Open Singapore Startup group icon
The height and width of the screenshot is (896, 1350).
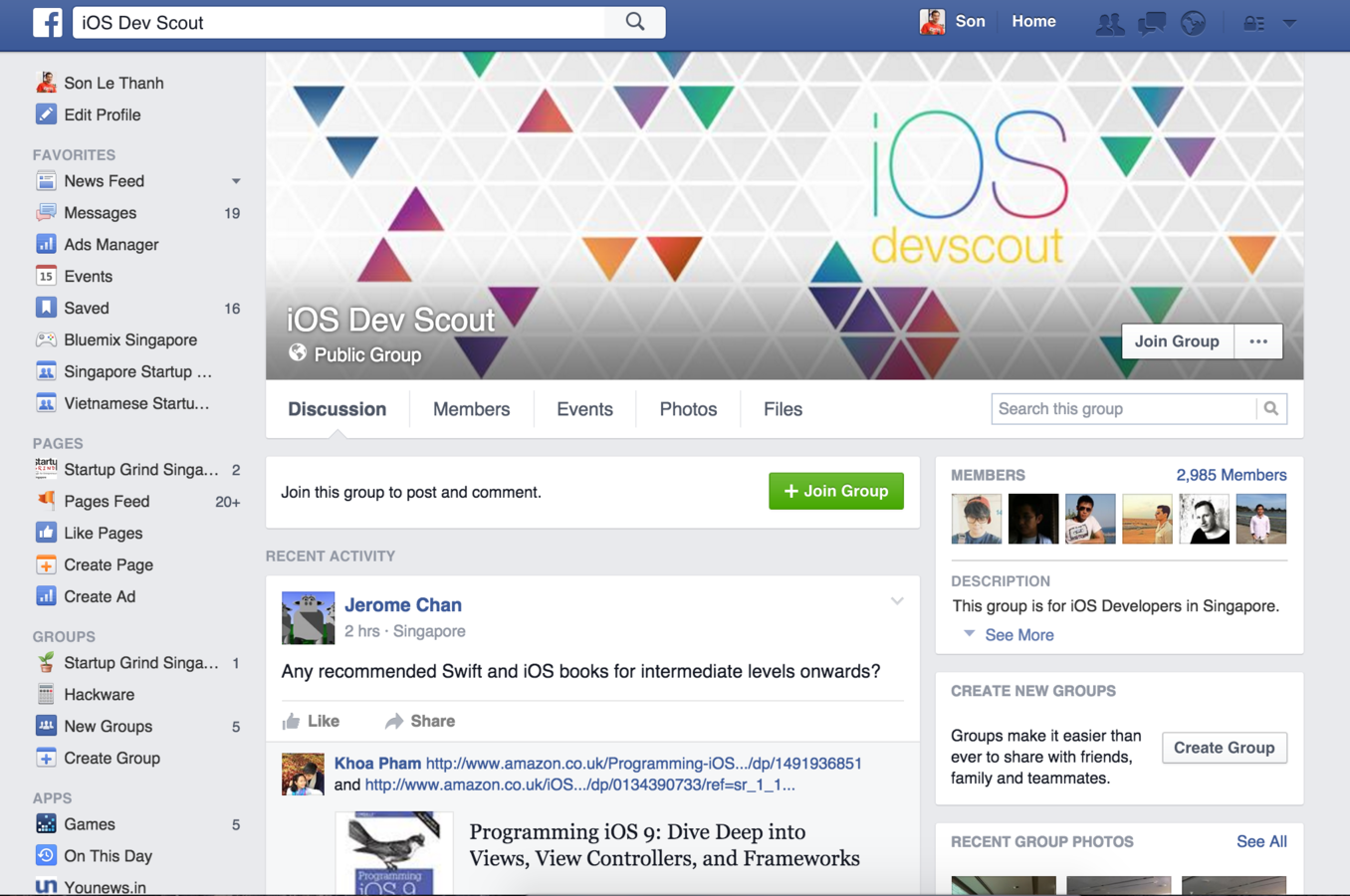click(46, 372)
